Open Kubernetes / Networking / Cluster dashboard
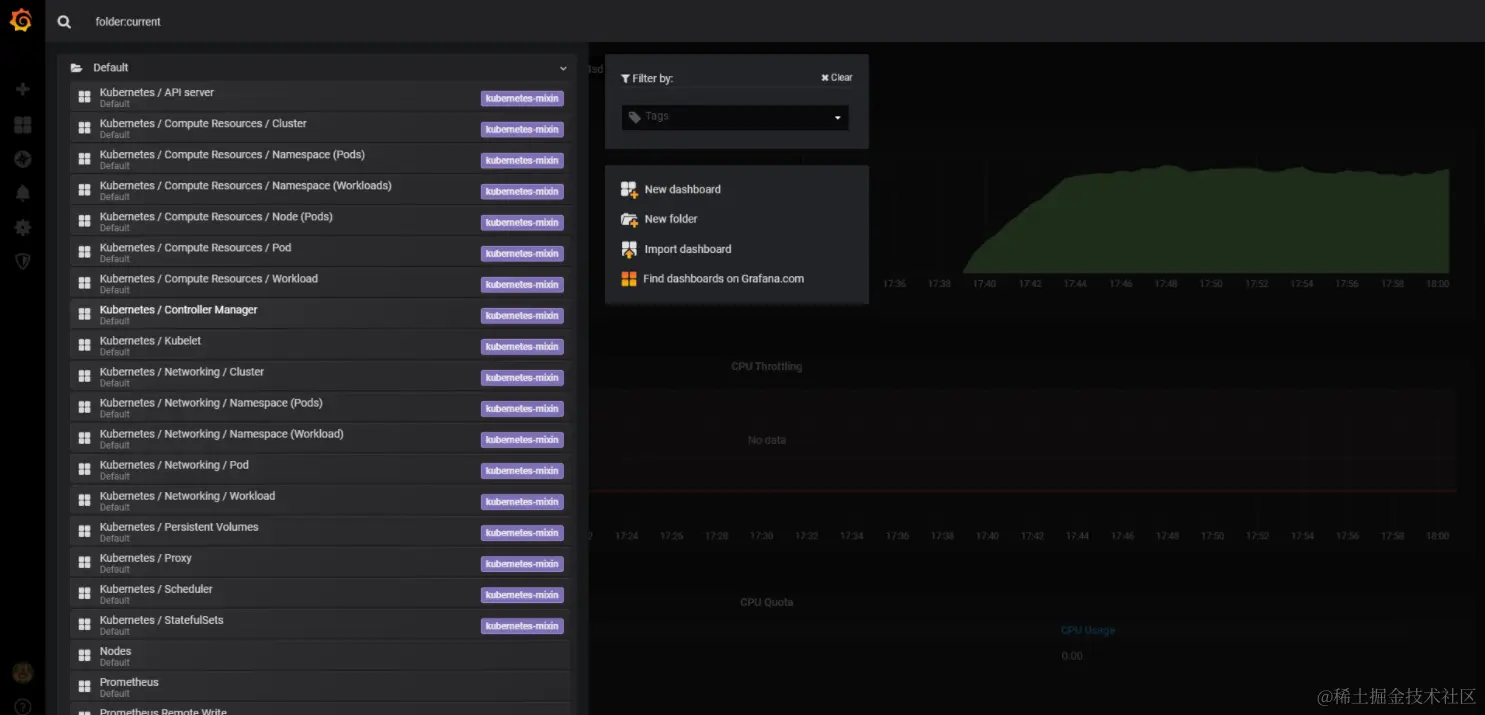1485x715 pixels. tap(320, 376)
